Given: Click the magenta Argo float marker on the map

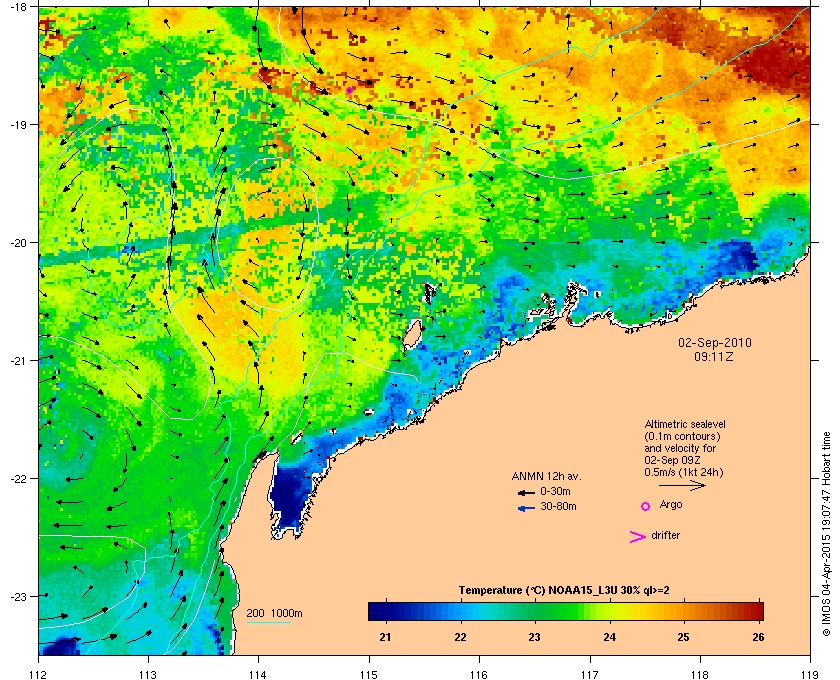Looking at the screenshot, I should [x=349, y=90].
